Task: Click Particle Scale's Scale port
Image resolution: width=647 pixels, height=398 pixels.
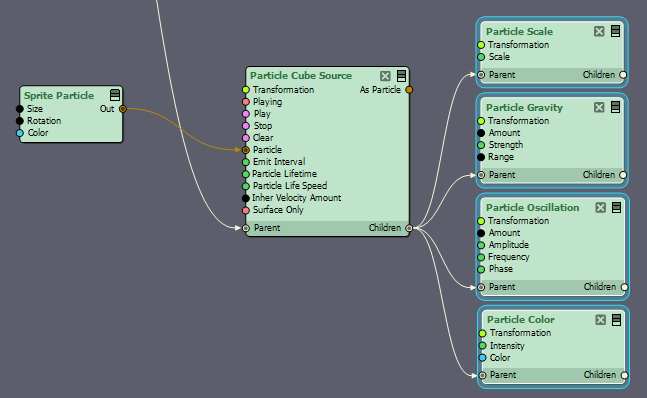Action: 481,57
